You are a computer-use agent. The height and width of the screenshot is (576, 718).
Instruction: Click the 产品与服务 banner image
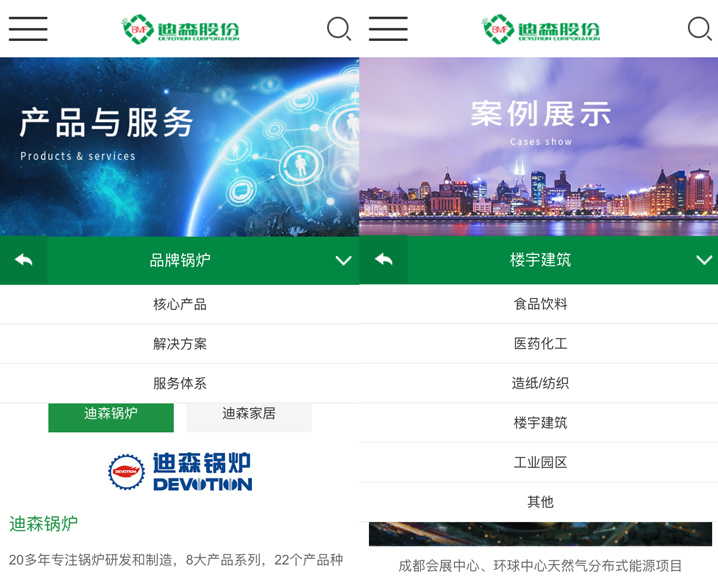180,147
